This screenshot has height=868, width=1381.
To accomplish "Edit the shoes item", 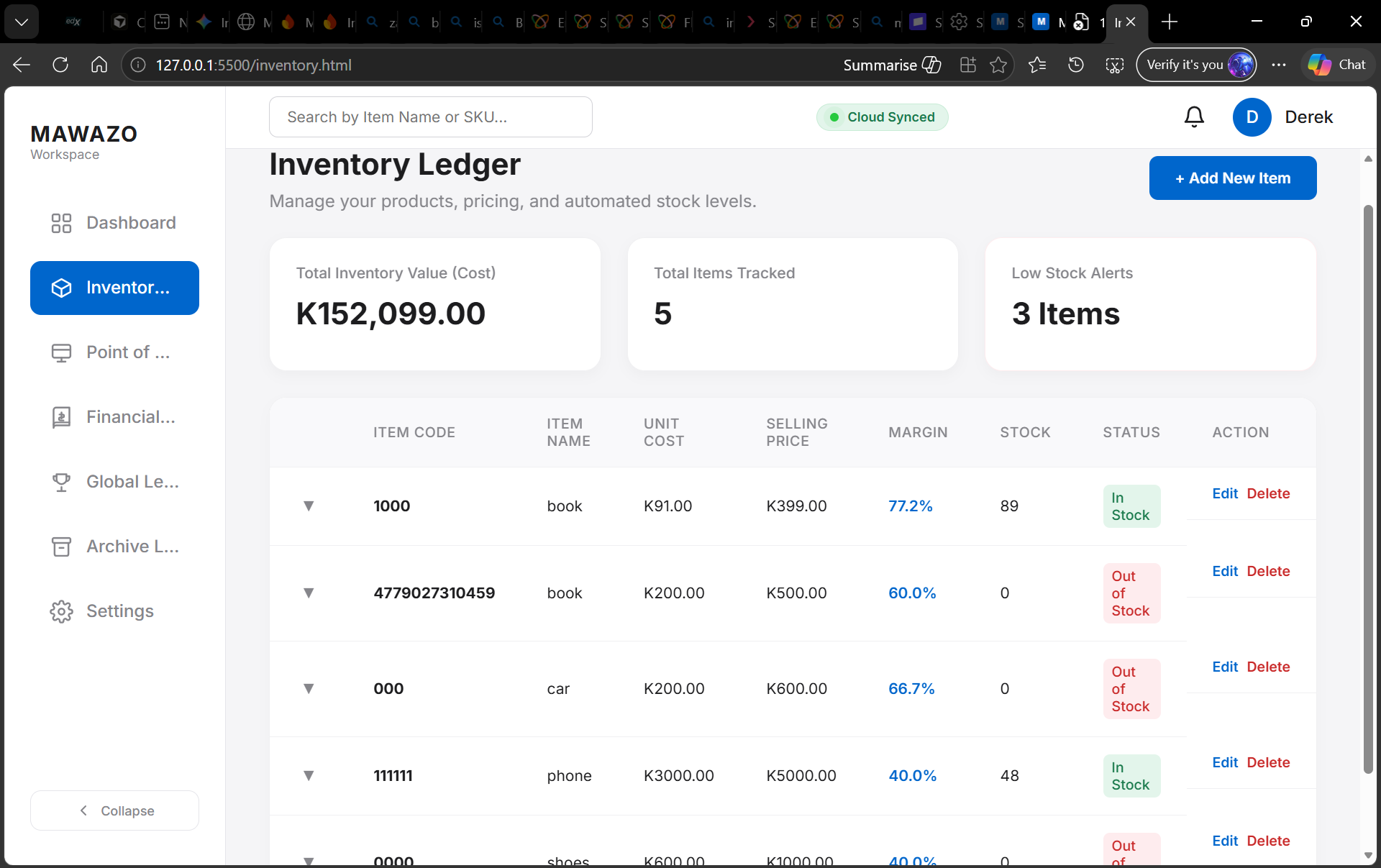I will [1224, 841].
